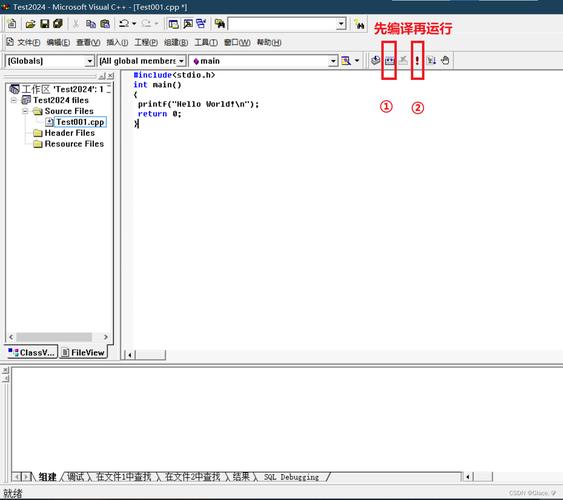Click the Save floppy disk icon
This screenshot has width=563, height=500.
click(45, 24)
